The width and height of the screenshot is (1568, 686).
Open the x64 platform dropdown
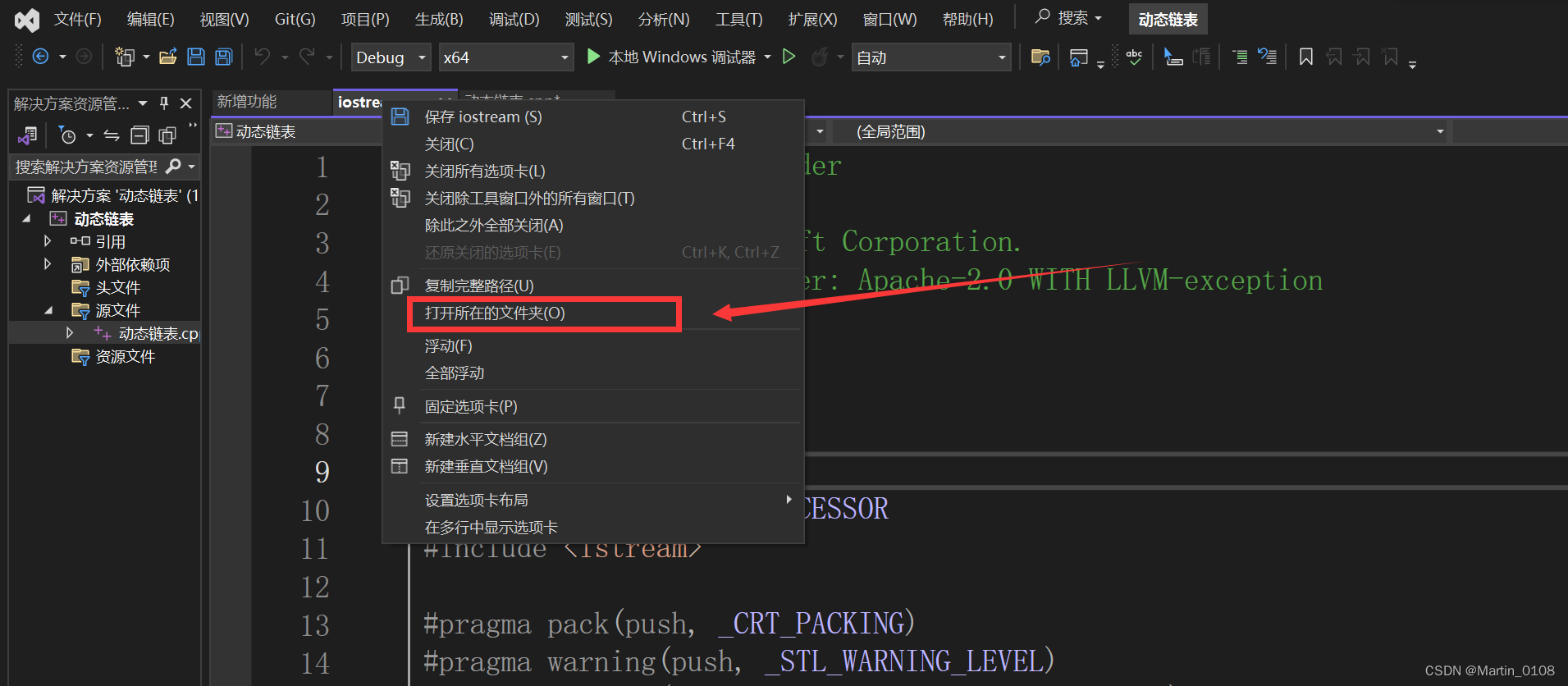pyautogui.click(x=505, y=57)
